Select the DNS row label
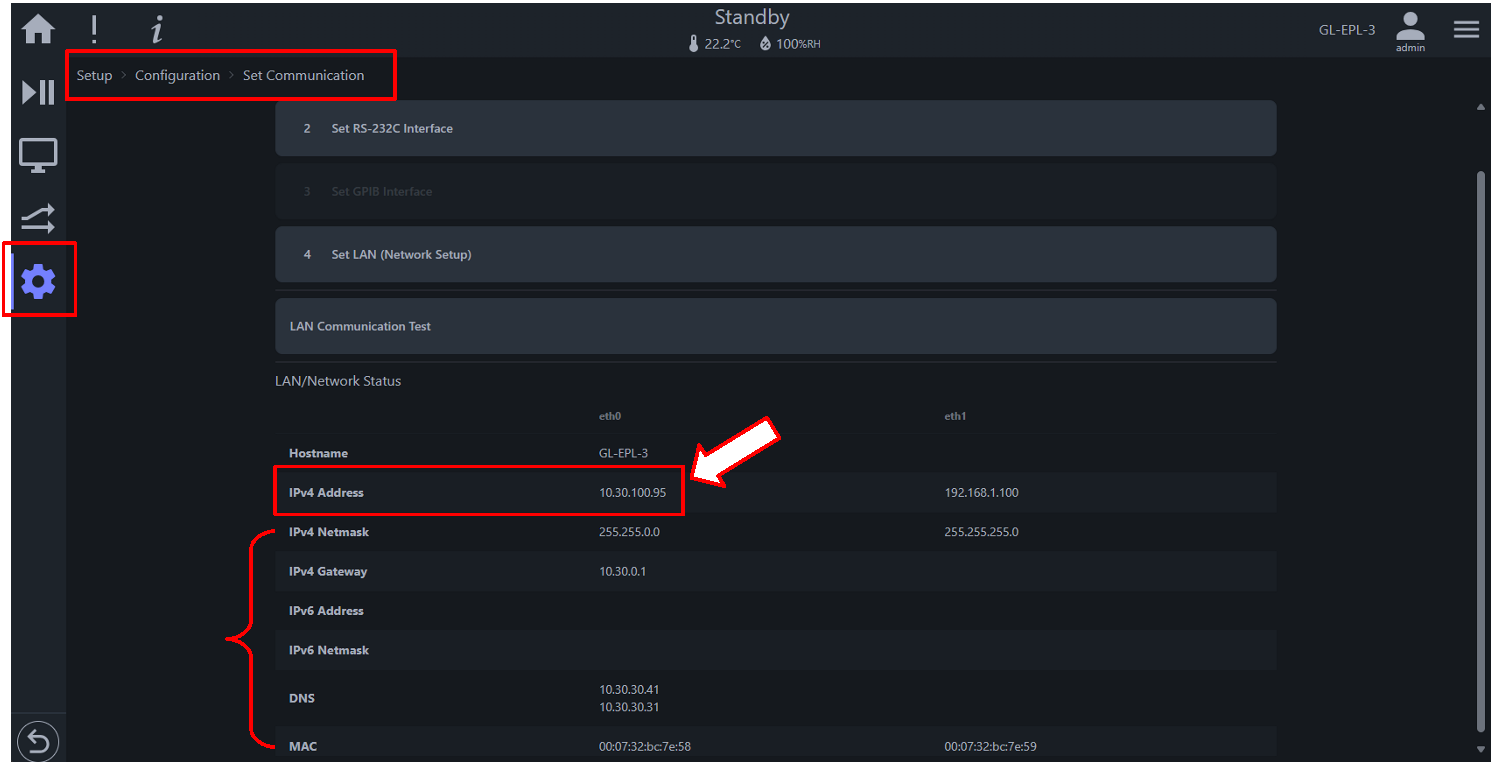The width and height of the screenshot is (1493, 763). (x=302, y=698)
